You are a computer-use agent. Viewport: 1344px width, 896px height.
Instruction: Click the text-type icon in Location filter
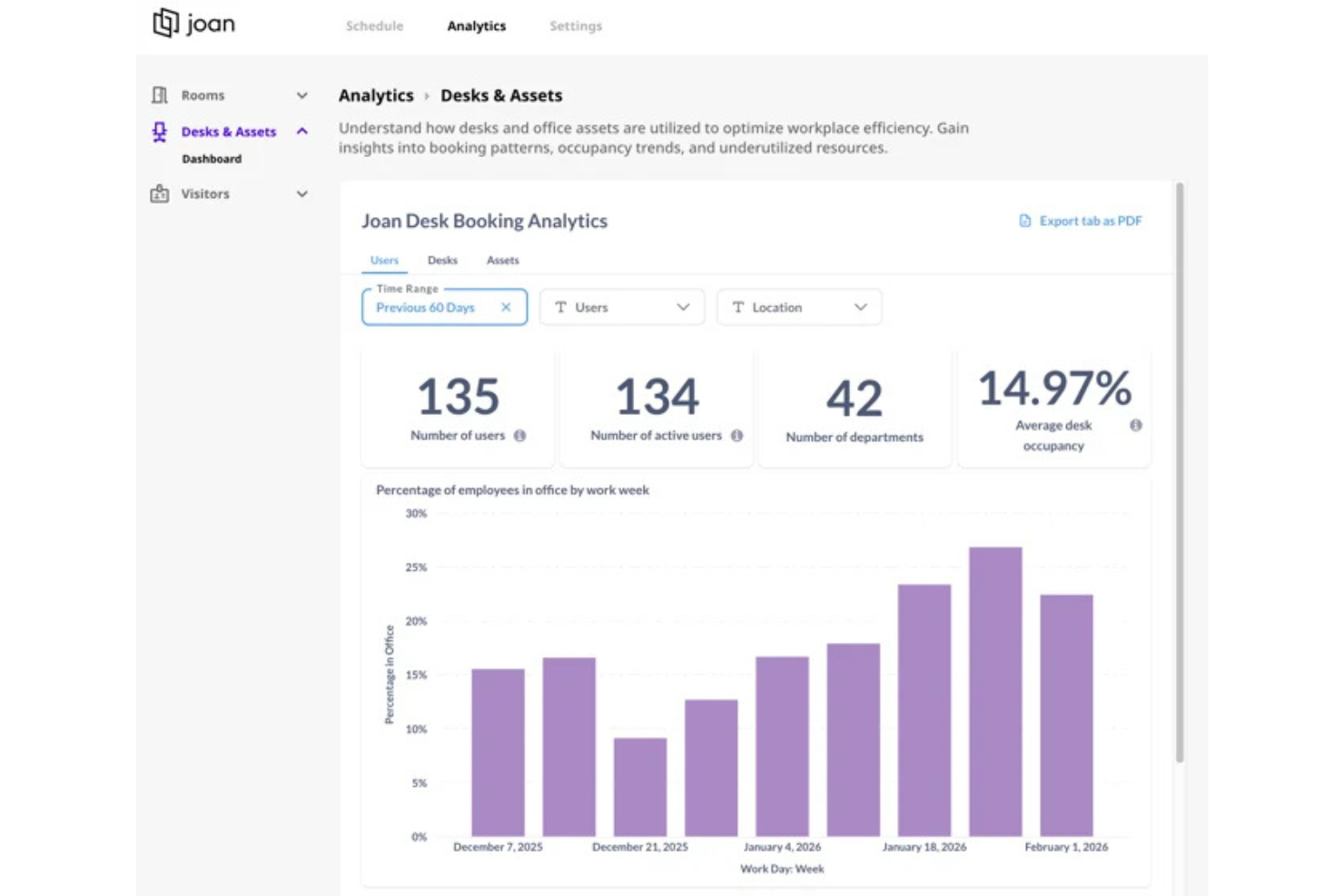coord(737,308)
